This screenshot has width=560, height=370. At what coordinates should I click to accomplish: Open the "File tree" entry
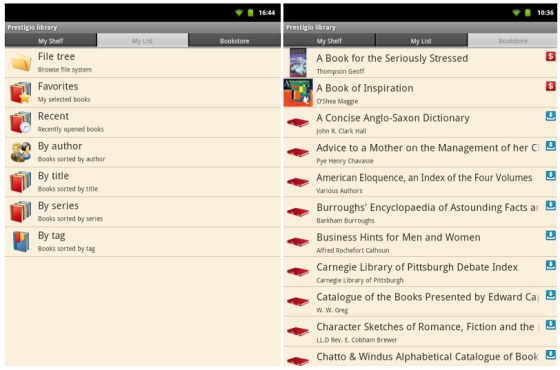pyautogui.click(x=143, y=62)
